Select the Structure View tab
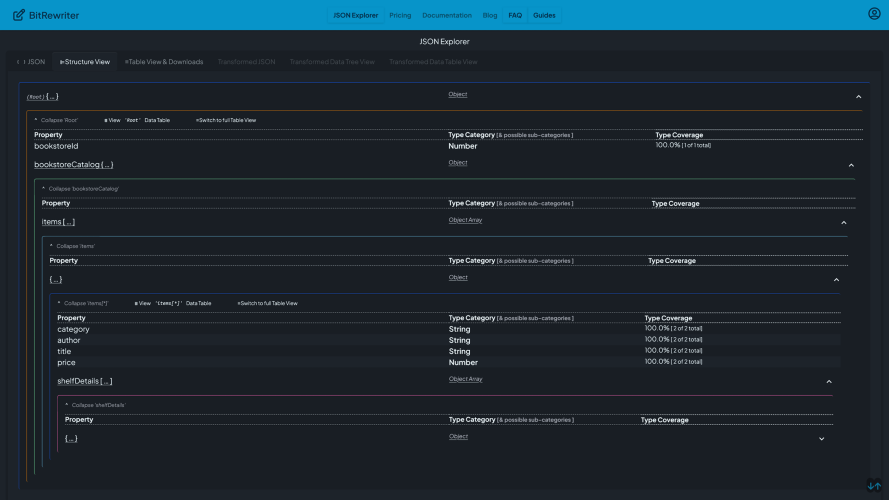889x500 pixels. tap(85, 62)
